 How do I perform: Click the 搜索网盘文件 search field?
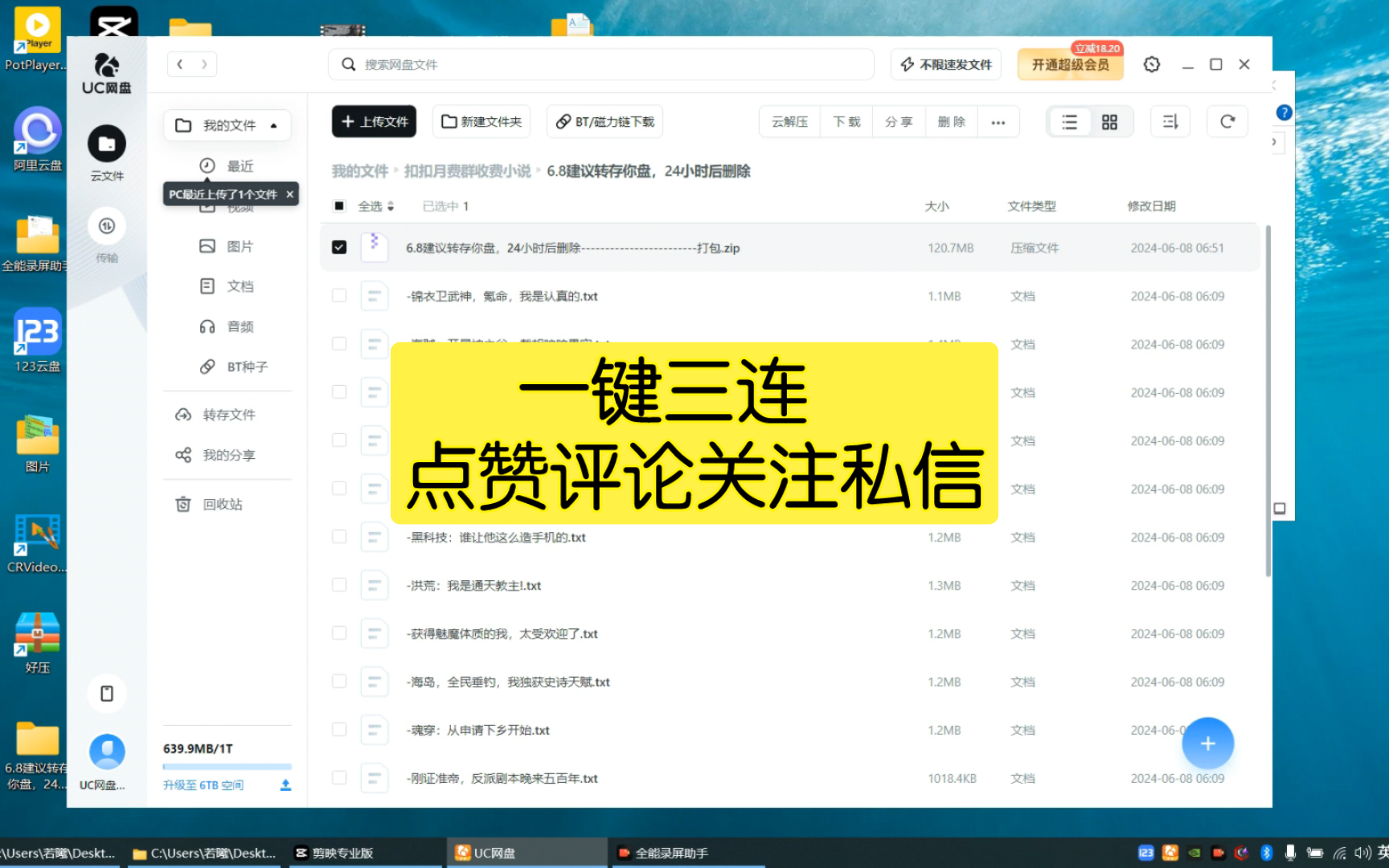point(601,64)
